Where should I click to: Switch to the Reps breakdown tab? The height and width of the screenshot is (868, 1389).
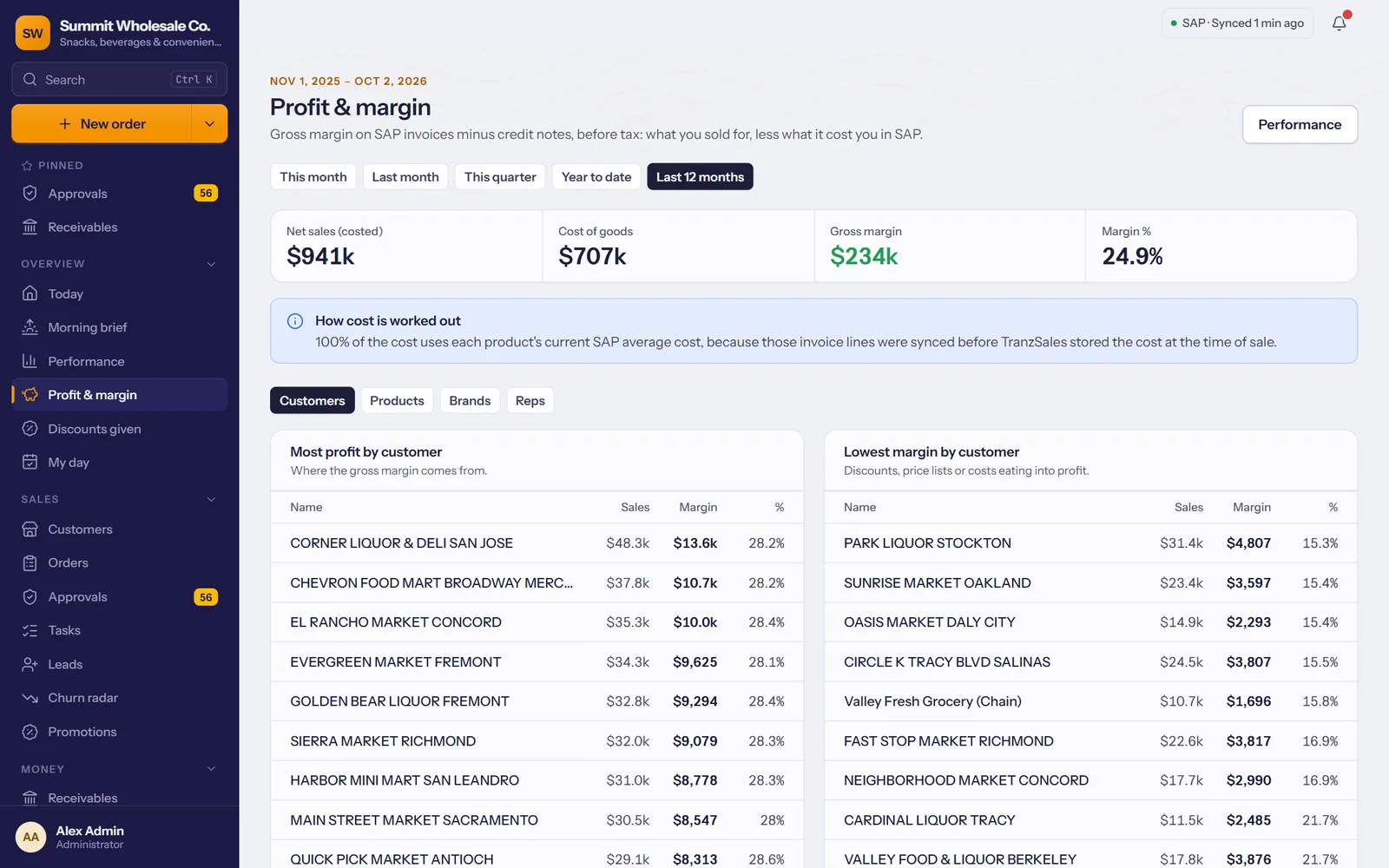coord(530,400)
